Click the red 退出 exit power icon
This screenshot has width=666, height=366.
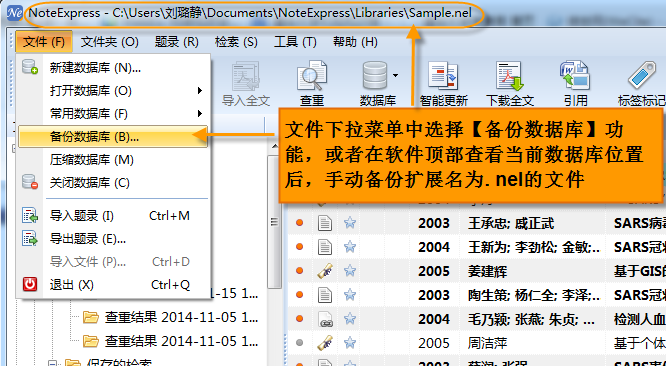pyautogui.click(x=30, y=284)
